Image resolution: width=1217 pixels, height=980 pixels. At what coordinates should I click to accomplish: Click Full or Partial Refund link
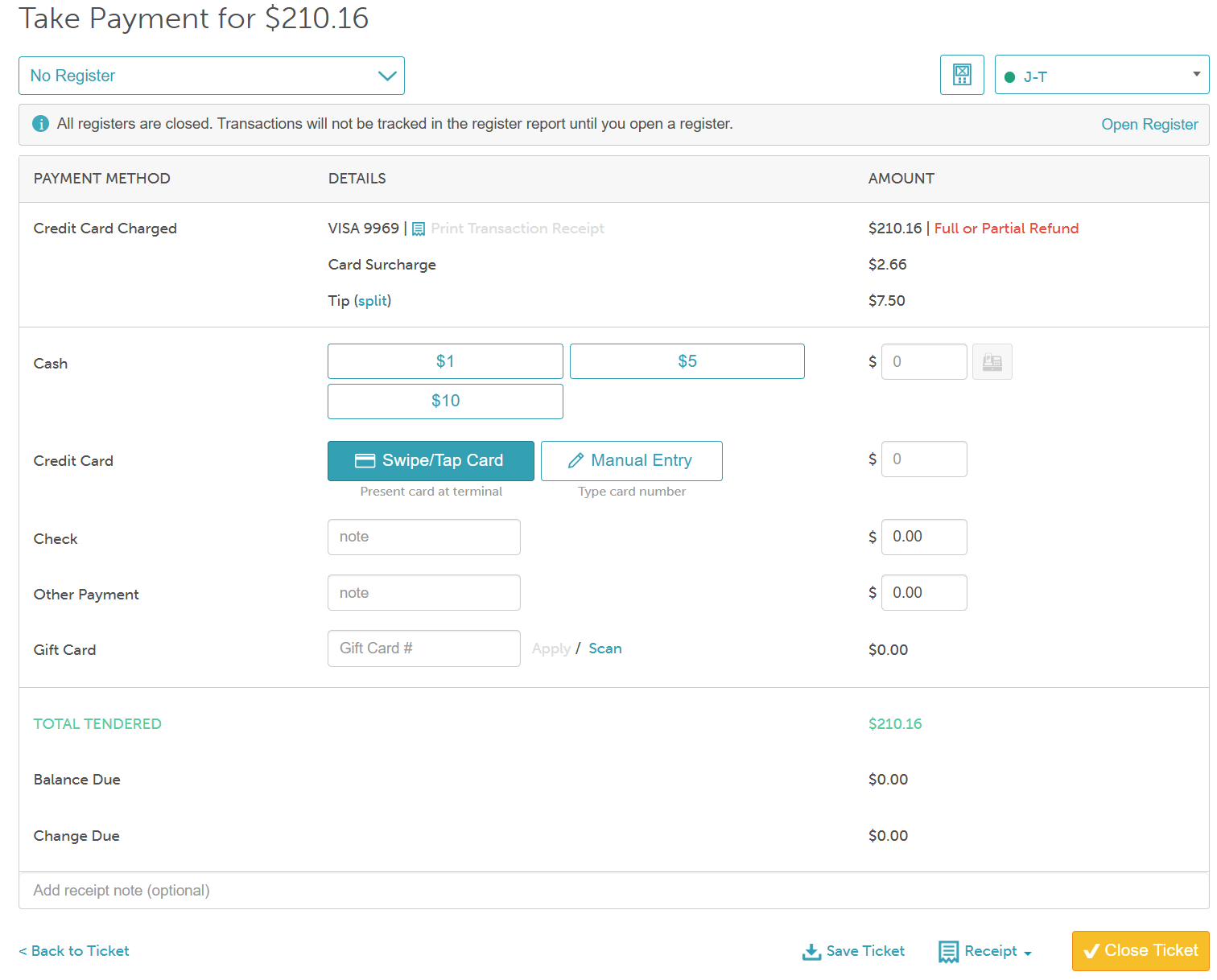point(1006,229)
